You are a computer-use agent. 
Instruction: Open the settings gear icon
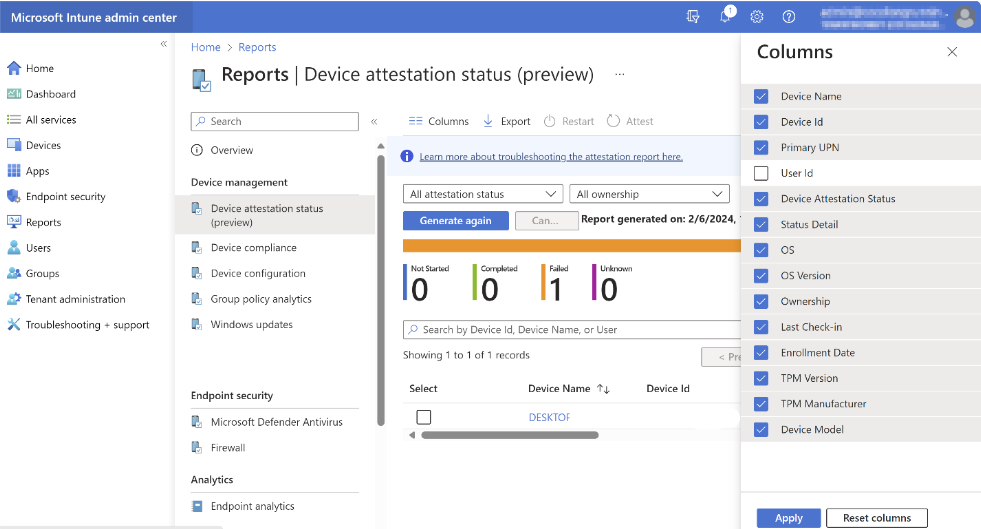(757, 17)
